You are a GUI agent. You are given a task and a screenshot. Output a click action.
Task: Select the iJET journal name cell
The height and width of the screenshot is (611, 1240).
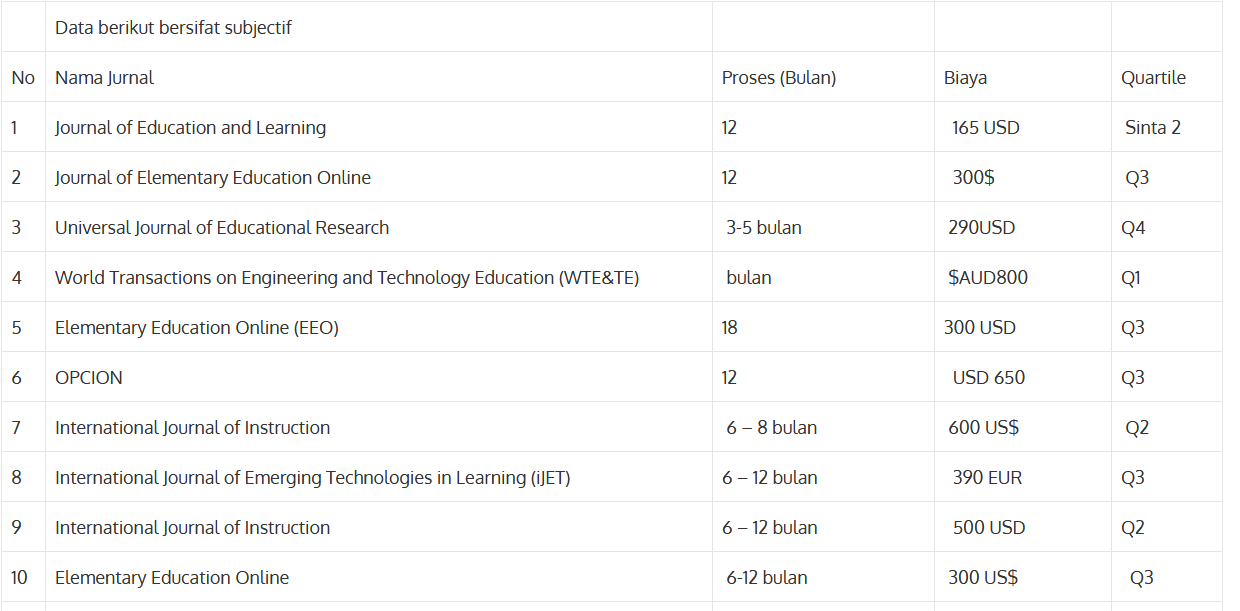pos(312,478)
